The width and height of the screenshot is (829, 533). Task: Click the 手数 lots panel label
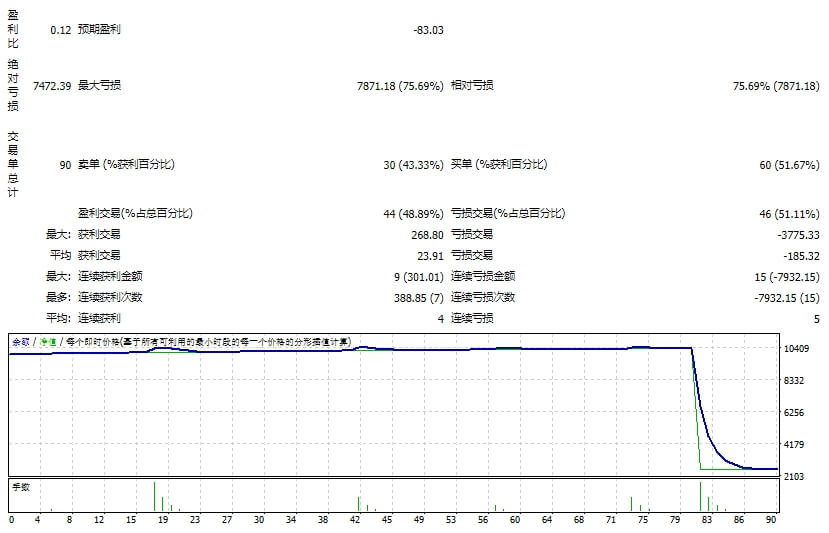pos(20,486)
